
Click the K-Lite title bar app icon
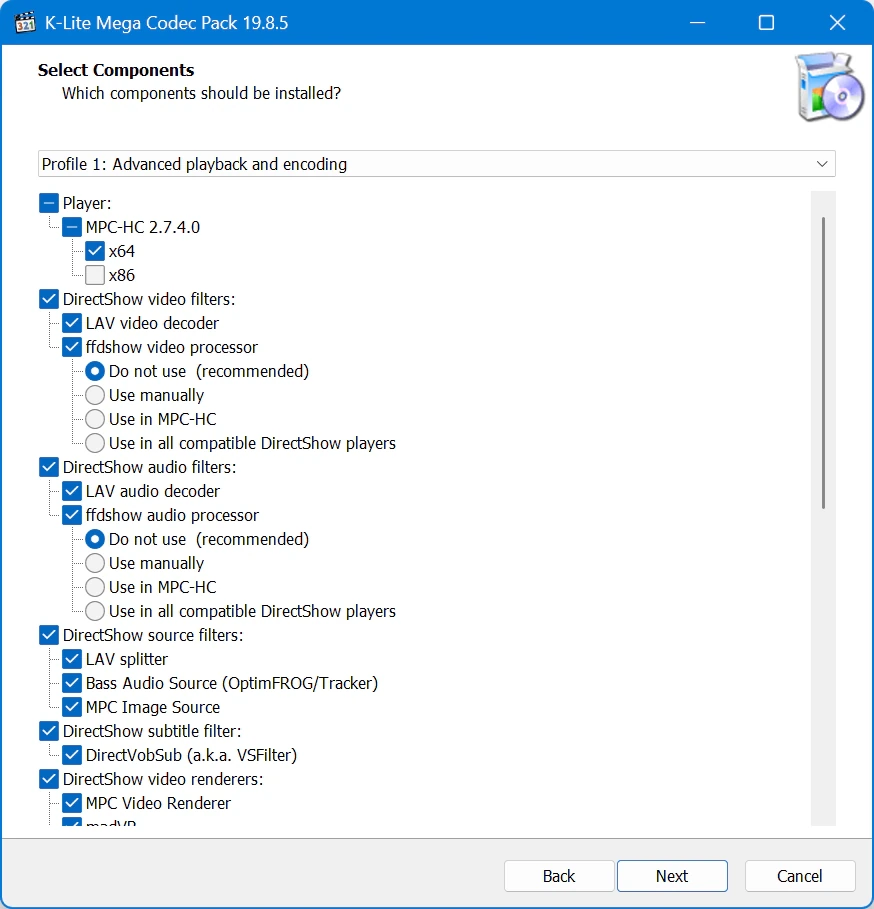click(x=25, y=23)
